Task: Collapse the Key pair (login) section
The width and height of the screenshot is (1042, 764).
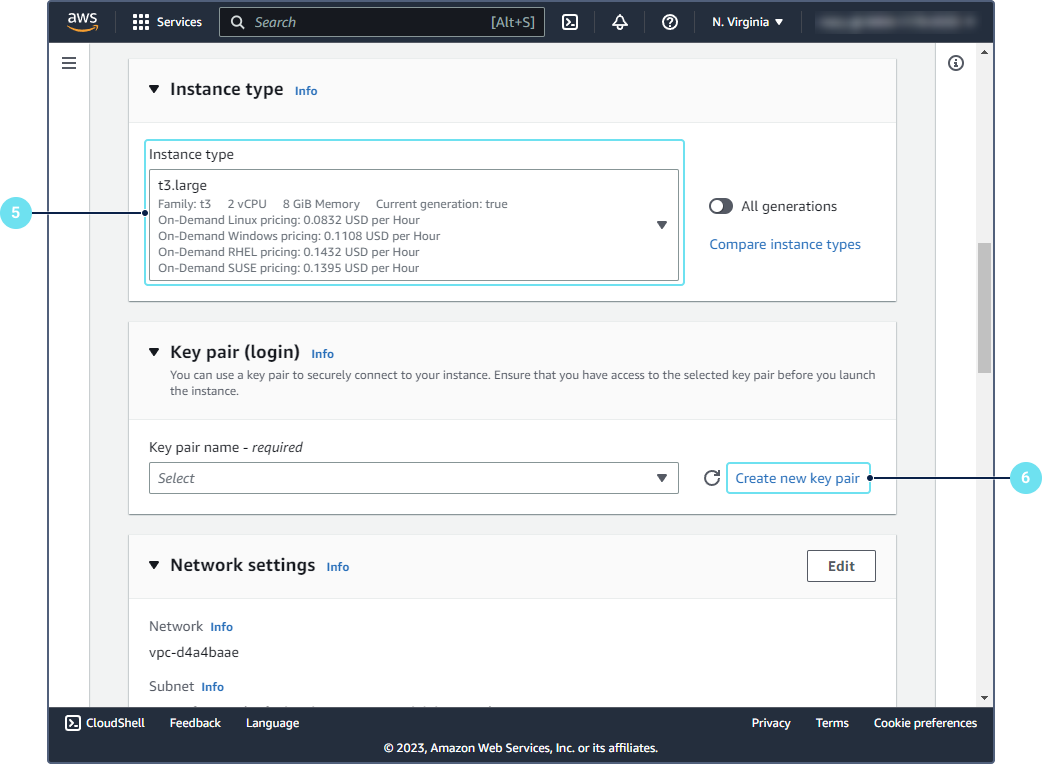Action: point(154,352)
